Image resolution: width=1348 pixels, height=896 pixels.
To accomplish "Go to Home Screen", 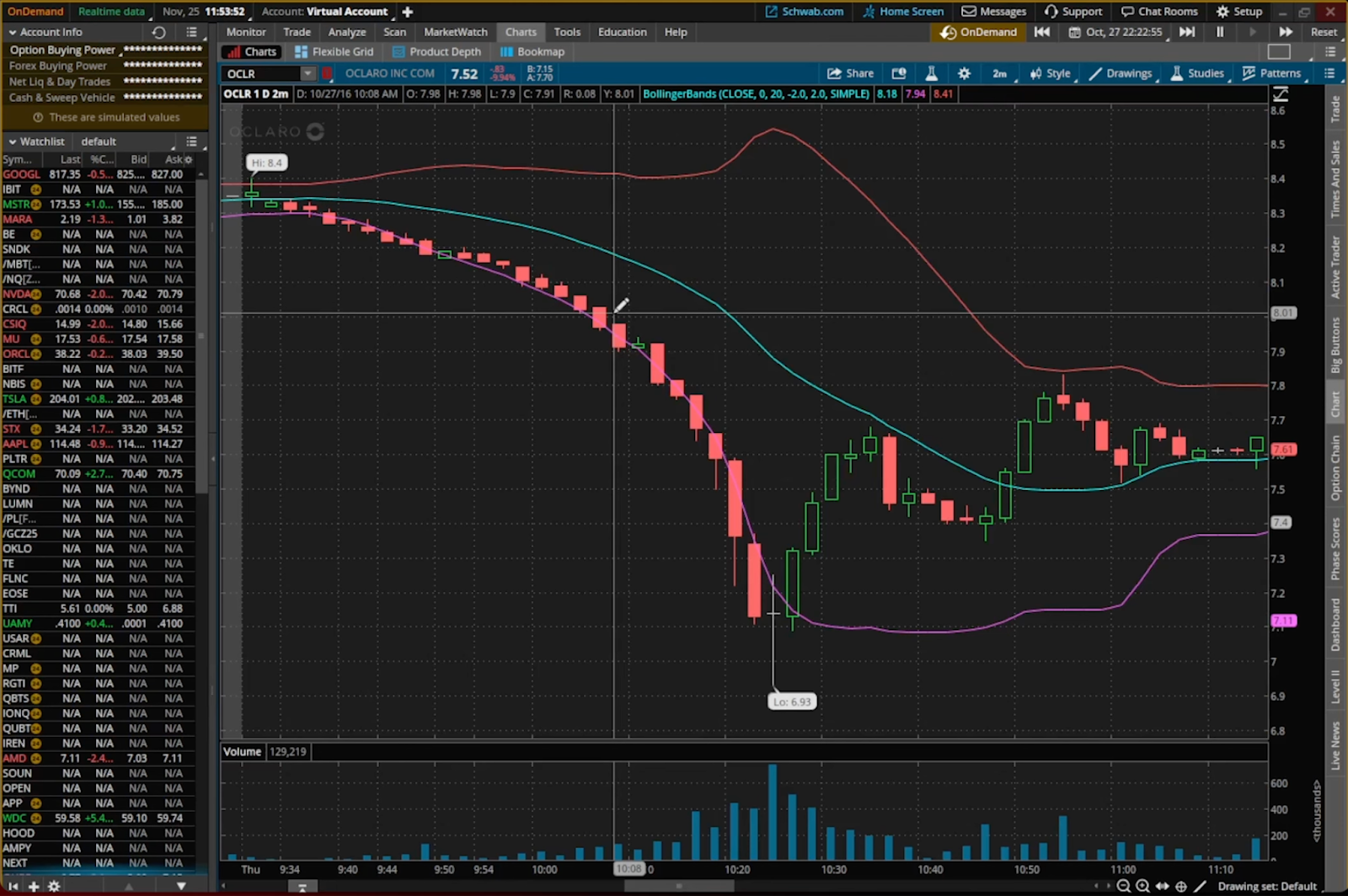I will [x=903, y=12].
